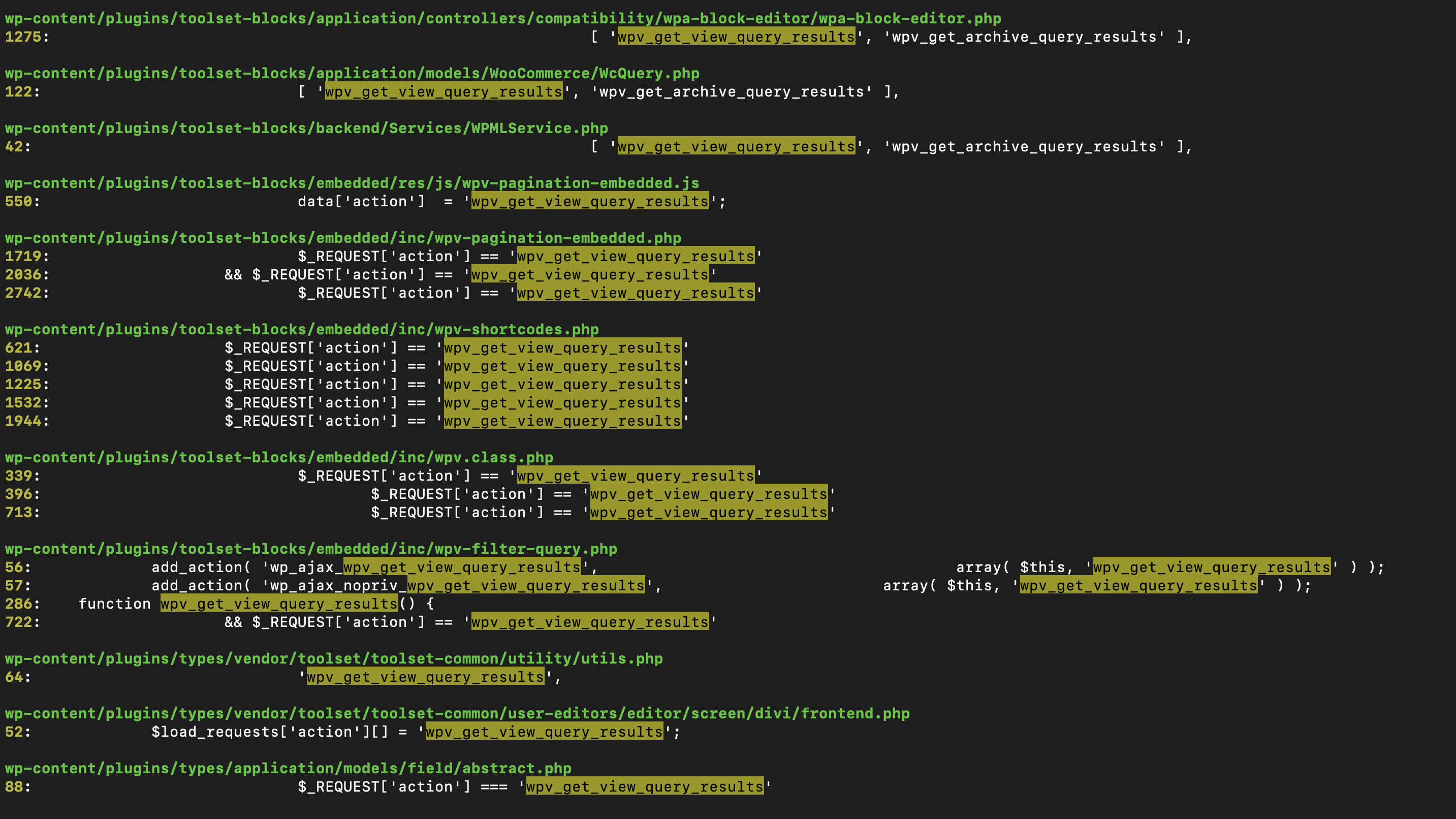Select line number 722

click(18, 622)
